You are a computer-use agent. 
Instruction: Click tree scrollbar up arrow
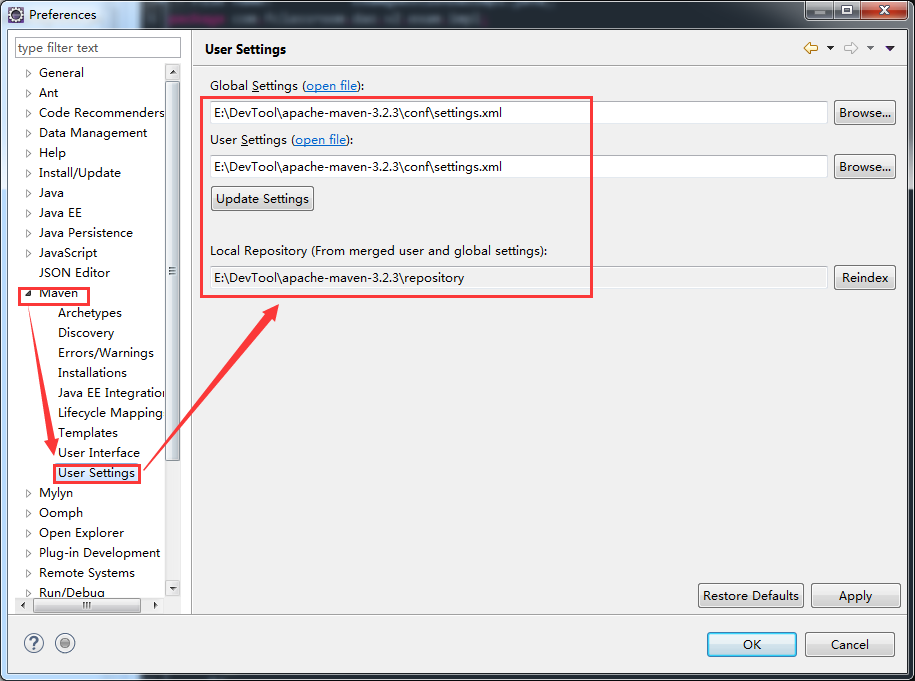pyautogui.click(x=173, y=72)
